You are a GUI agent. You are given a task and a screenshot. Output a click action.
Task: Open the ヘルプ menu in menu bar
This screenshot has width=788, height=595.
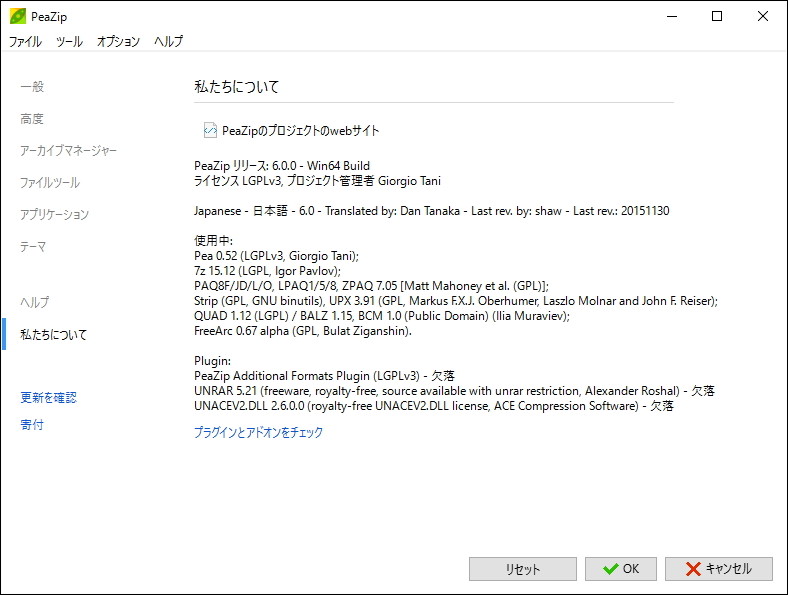point(168,41)
